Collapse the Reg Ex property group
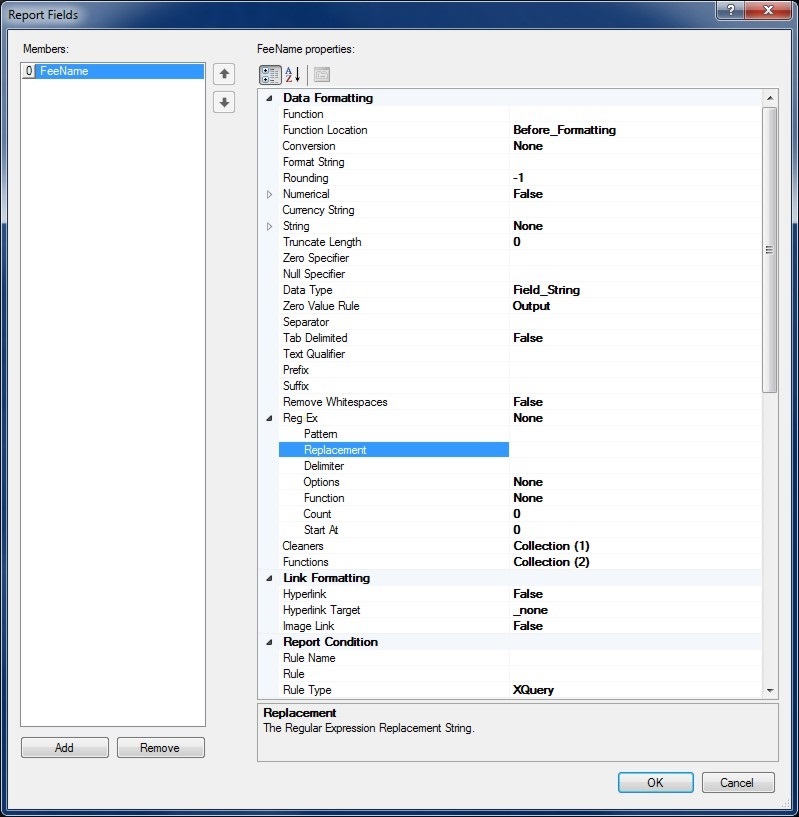 point(269,418)
